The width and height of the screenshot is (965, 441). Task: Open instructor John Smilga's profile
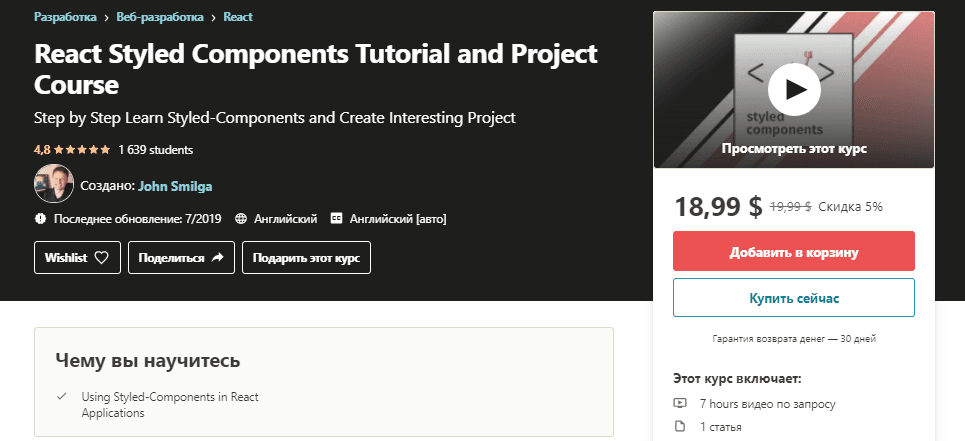click(x=175, y=186)
